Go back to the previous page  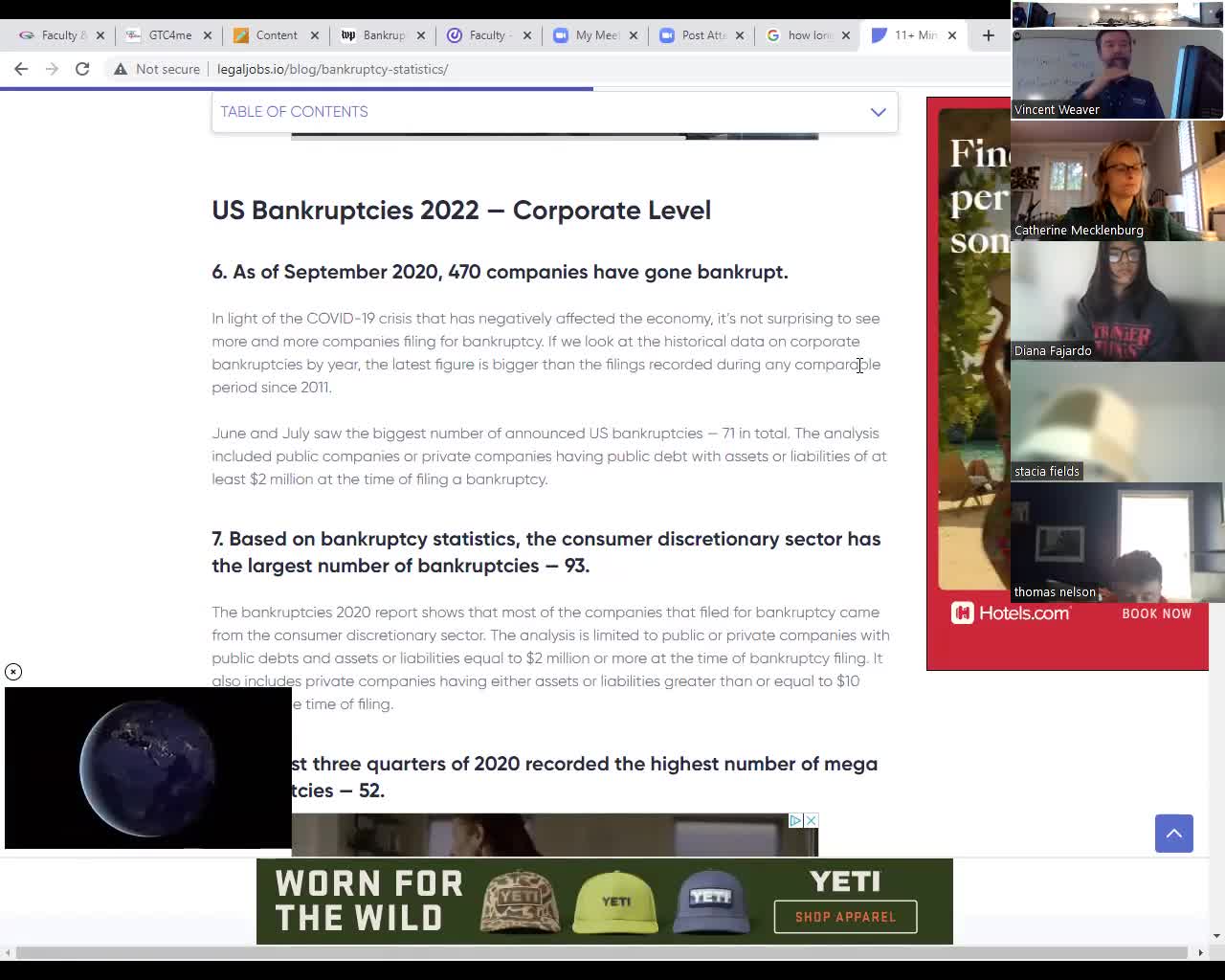(21, 69)
